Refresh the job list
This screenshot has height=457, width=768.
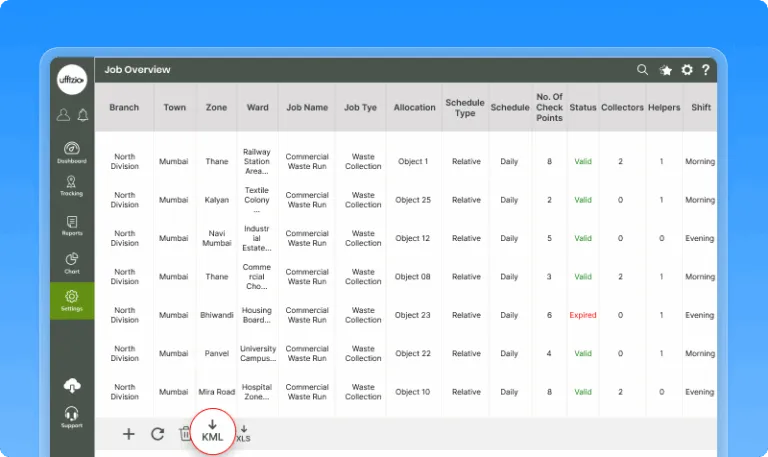click(x=157, y=434)
